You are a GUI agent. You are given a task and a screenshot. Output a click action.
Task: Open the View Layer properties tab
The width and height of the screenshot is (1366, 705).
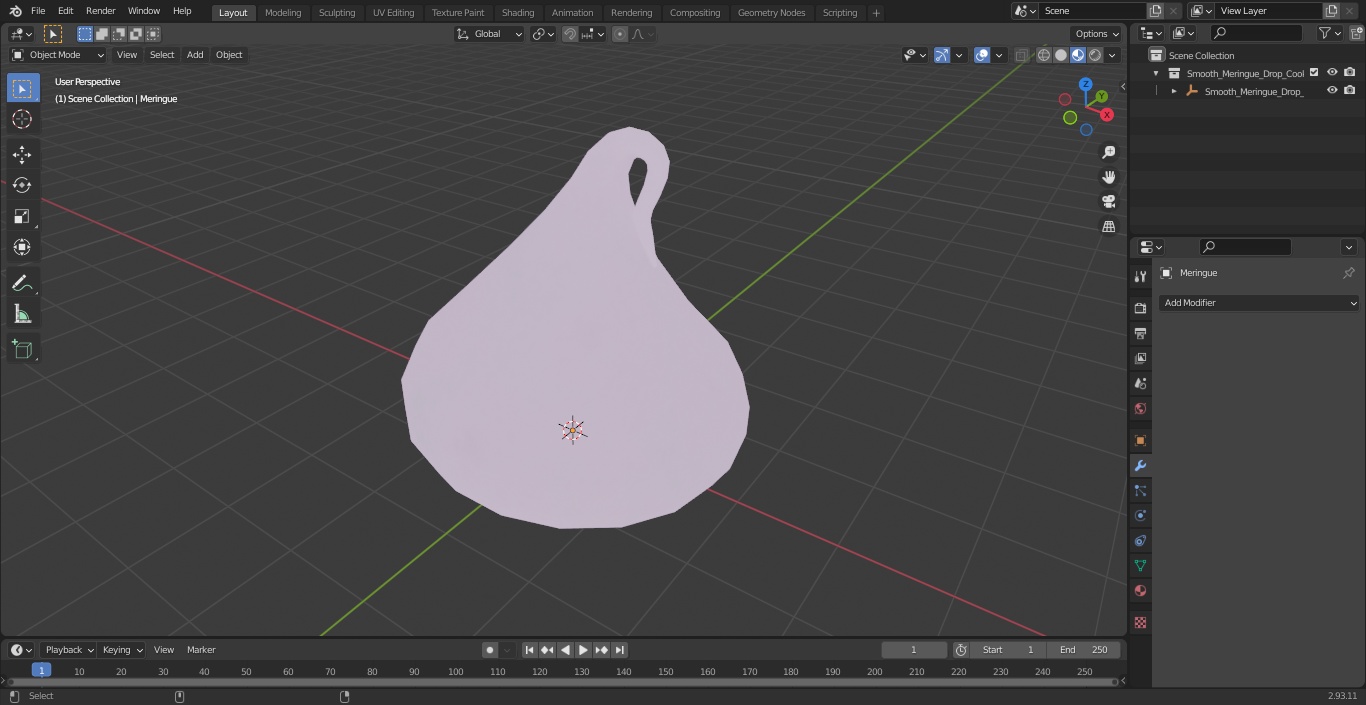(1140, 358)
